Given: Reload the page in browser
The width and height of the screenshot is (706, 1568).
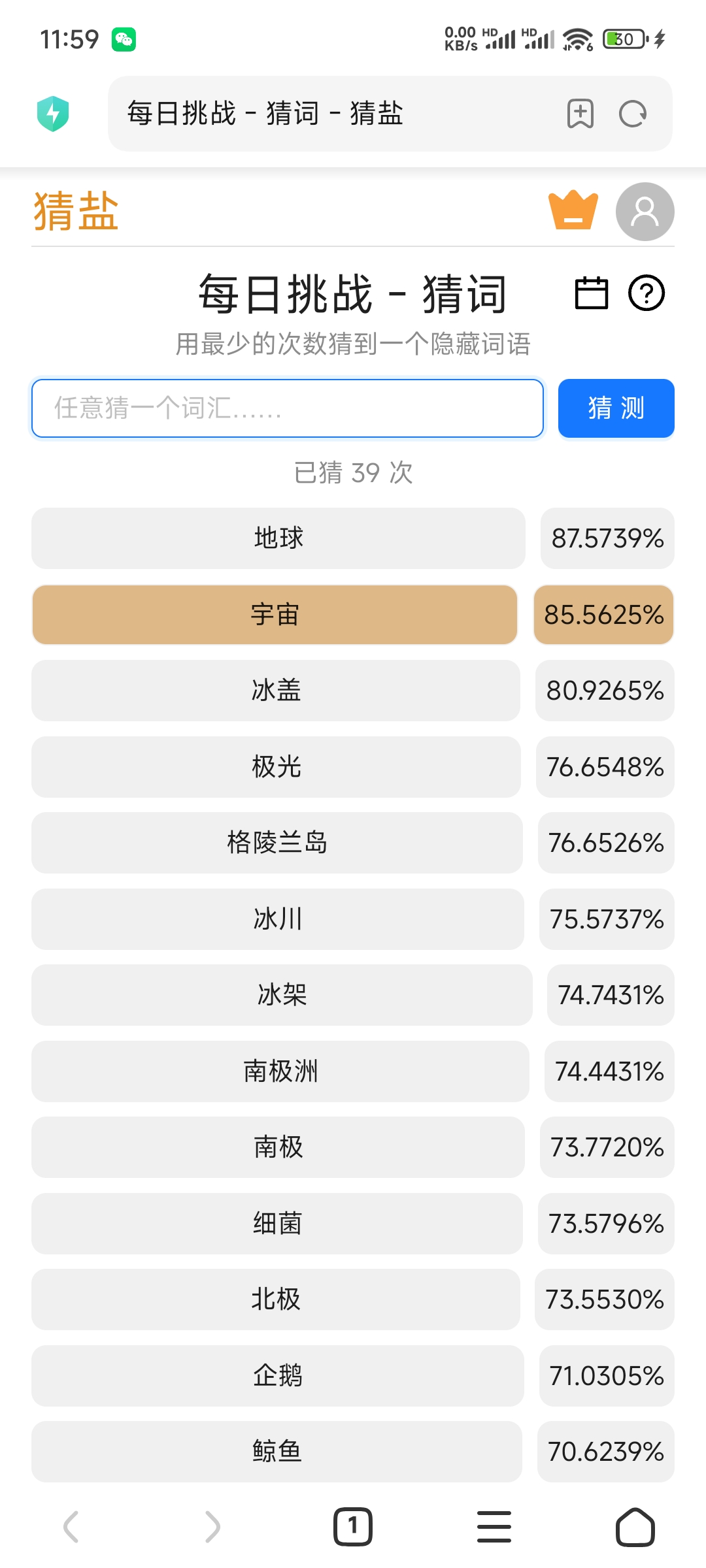Looking at the screenshot, I should tap(632, 114).
